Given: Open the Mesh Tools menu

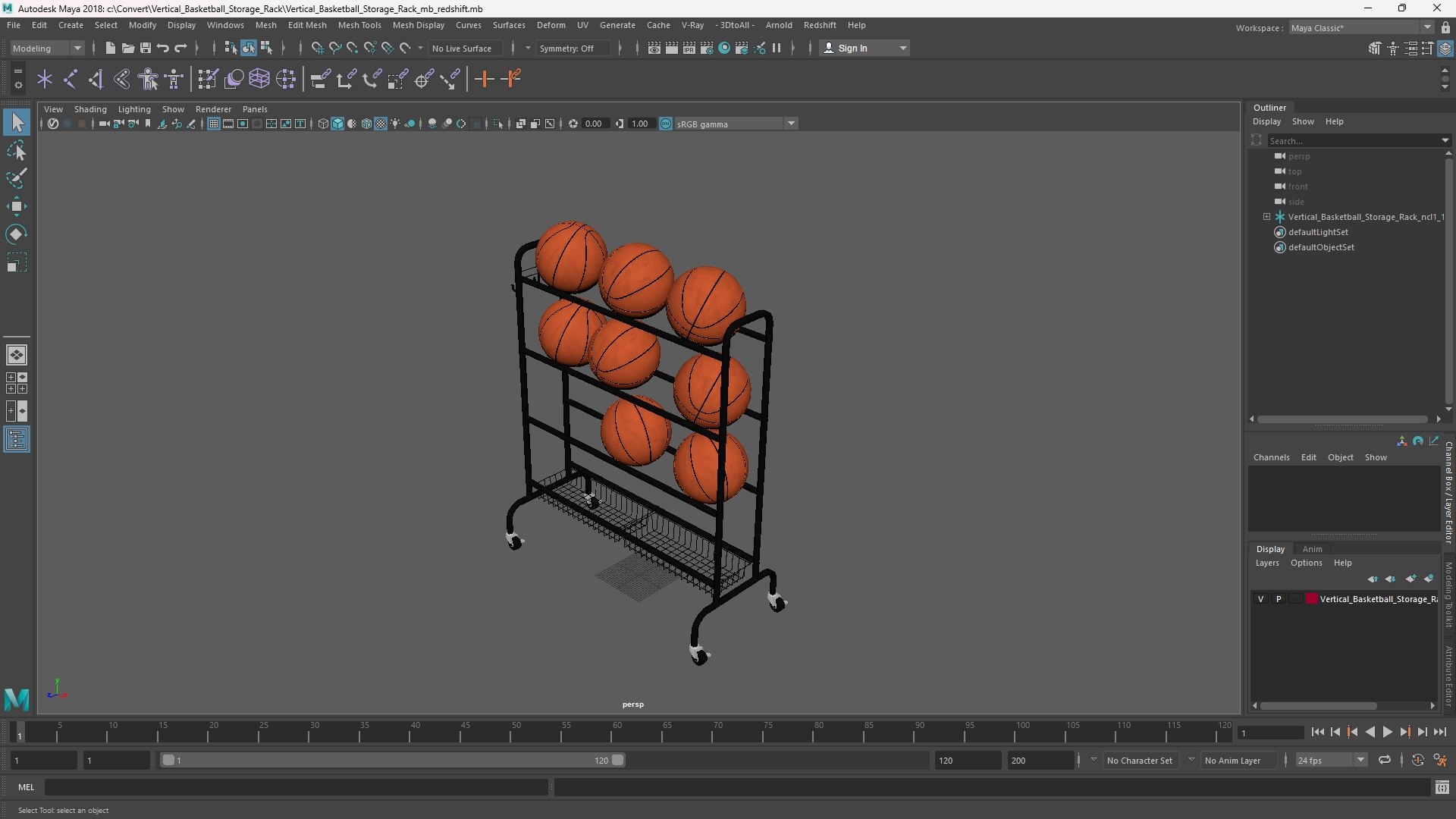Looking at the screenshot, I should (359, 25).
